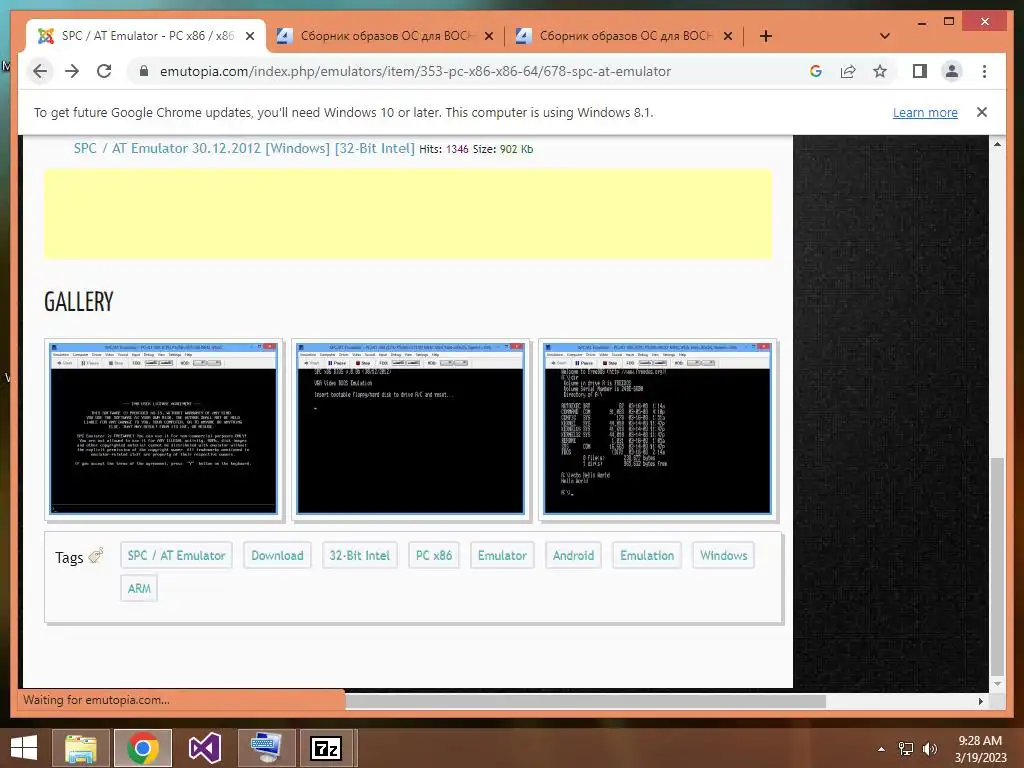This screenshot has height=768, width=1024.
Task: Click the horizontal scrollbar right arrow
Action: click(980, 701)
